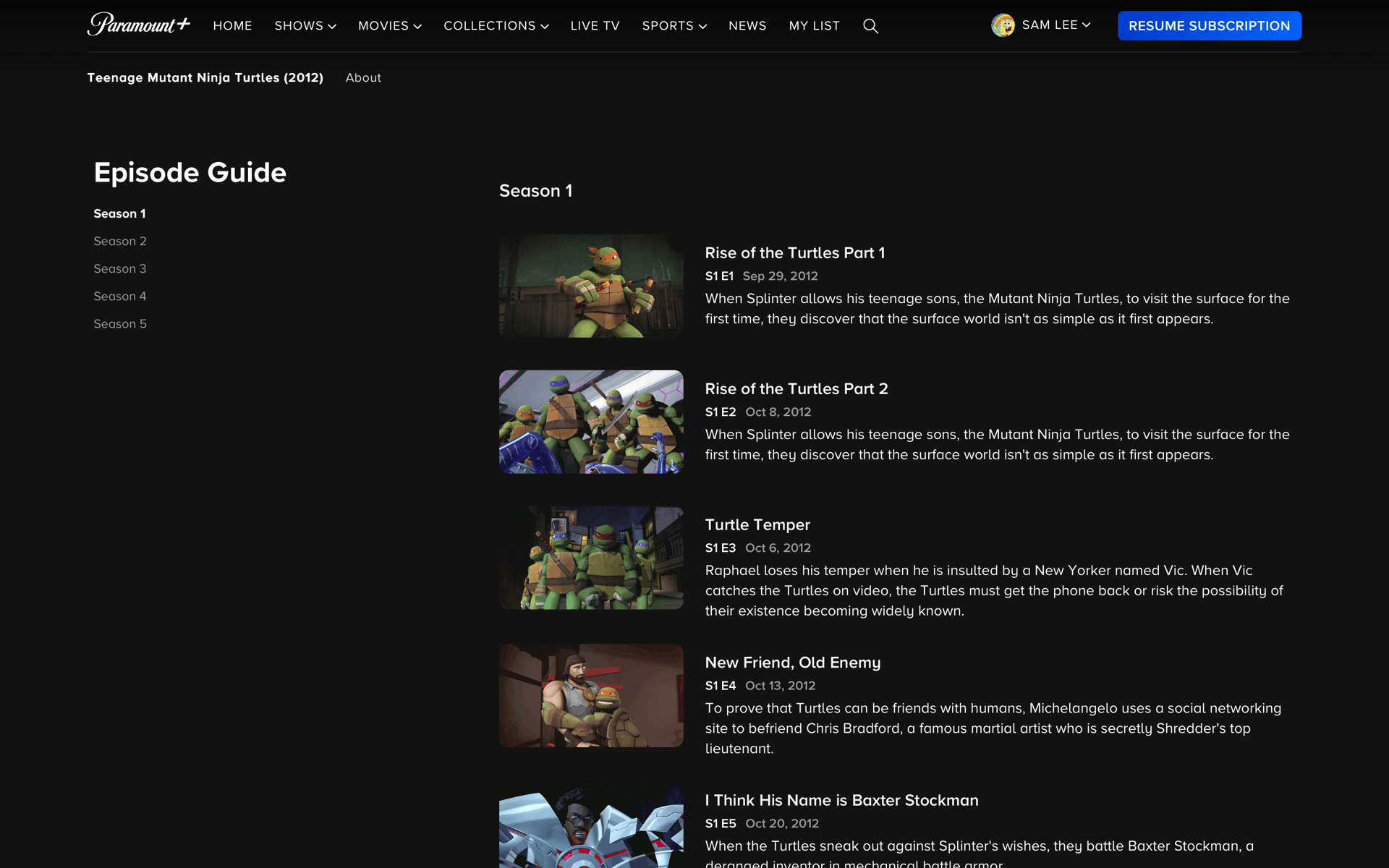Select Season 4 in the Episode Guide
The width and height of the screenshot is (1389, 868).
coord(120,296)
